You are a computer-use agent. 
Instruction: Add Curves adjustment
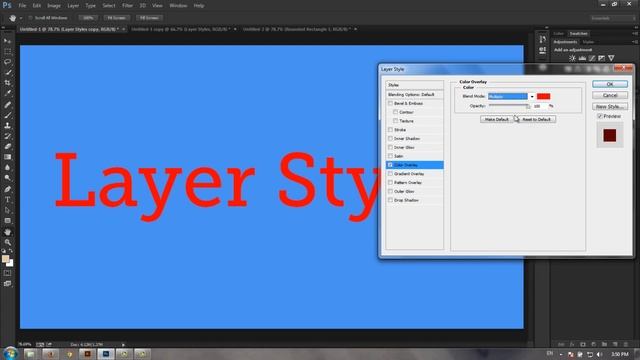[592, 58]
